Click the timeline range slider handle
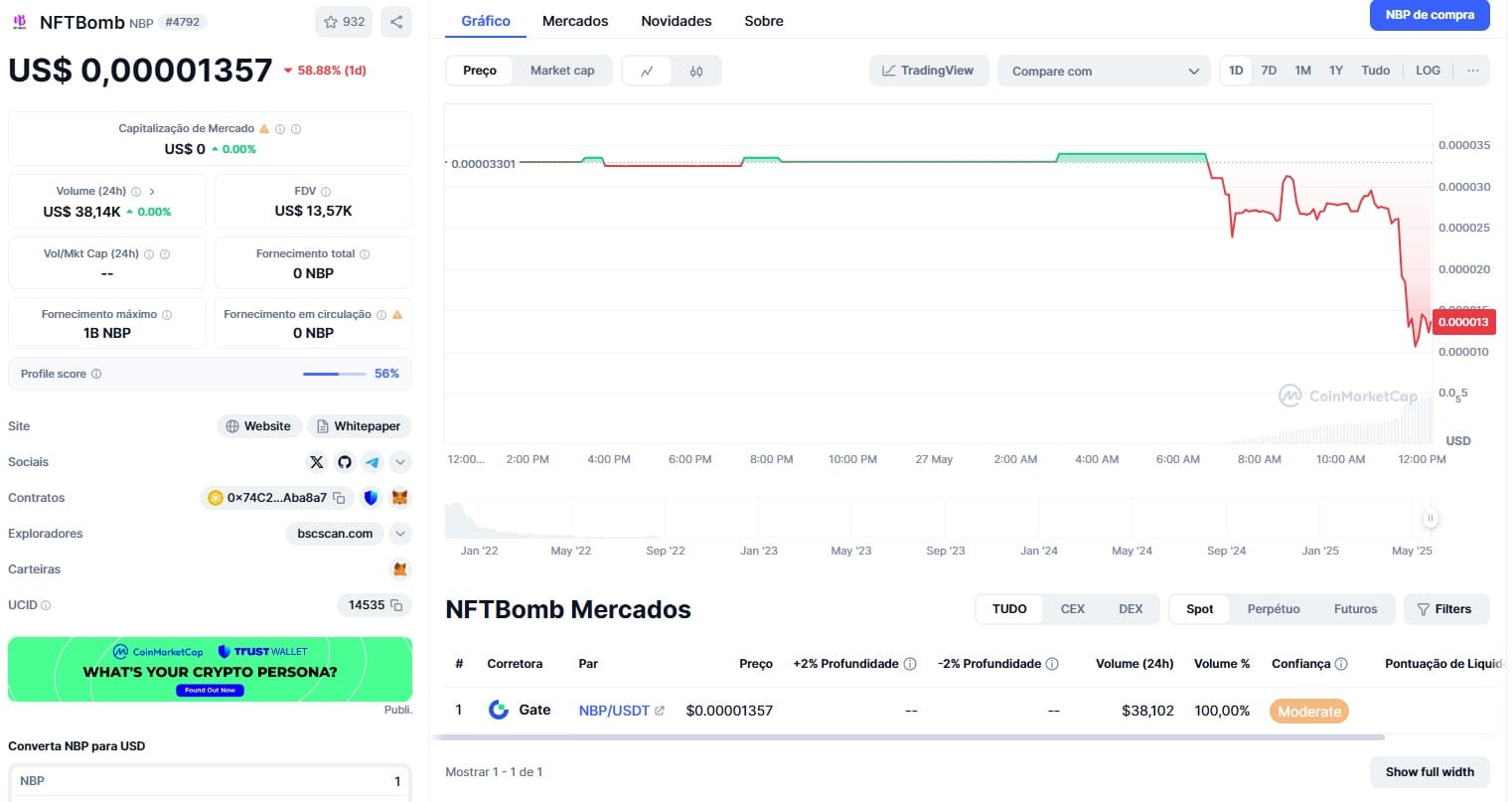 pyautogui.click(x=1431, y=518)
